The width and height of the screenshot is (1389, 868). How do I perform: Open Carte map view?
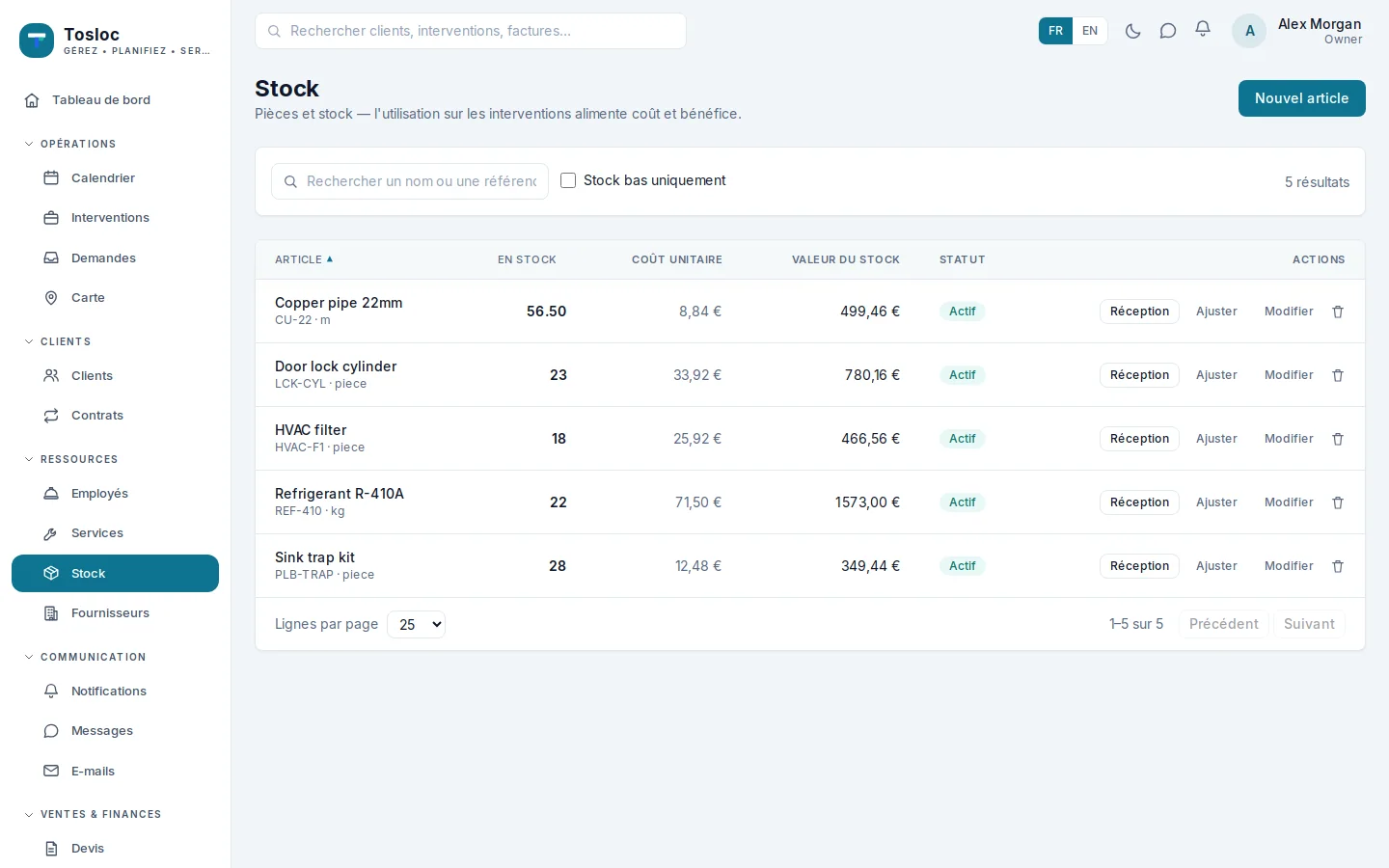[115, 298]
